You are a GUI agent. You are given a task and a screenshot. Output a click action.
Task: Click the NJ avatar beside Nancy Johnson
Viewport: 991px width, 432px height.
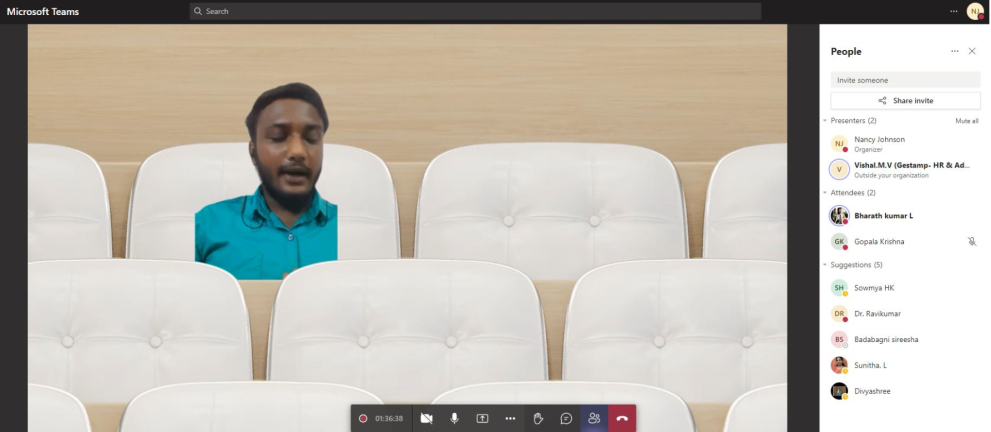coord(839,144)
